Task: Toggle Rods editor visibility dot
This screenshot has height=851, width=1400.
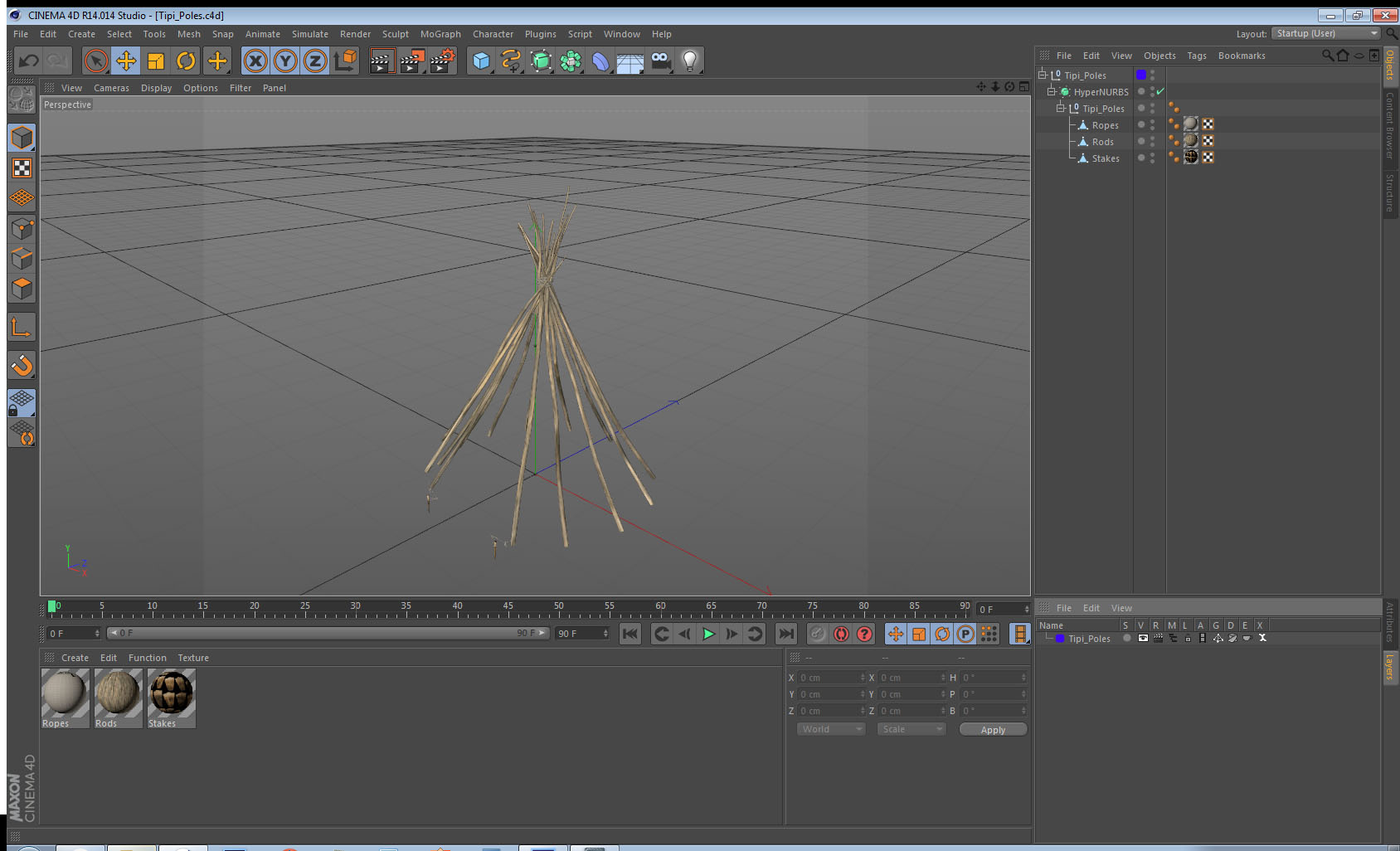Action: [x=1152, y=139]
